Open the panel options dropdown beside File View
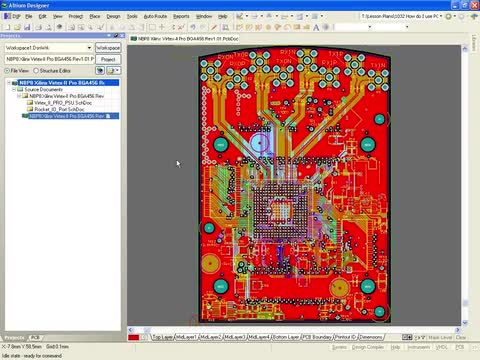Image resolution: width=480 pixels, height=360 pixels. [x=113, y=71]
